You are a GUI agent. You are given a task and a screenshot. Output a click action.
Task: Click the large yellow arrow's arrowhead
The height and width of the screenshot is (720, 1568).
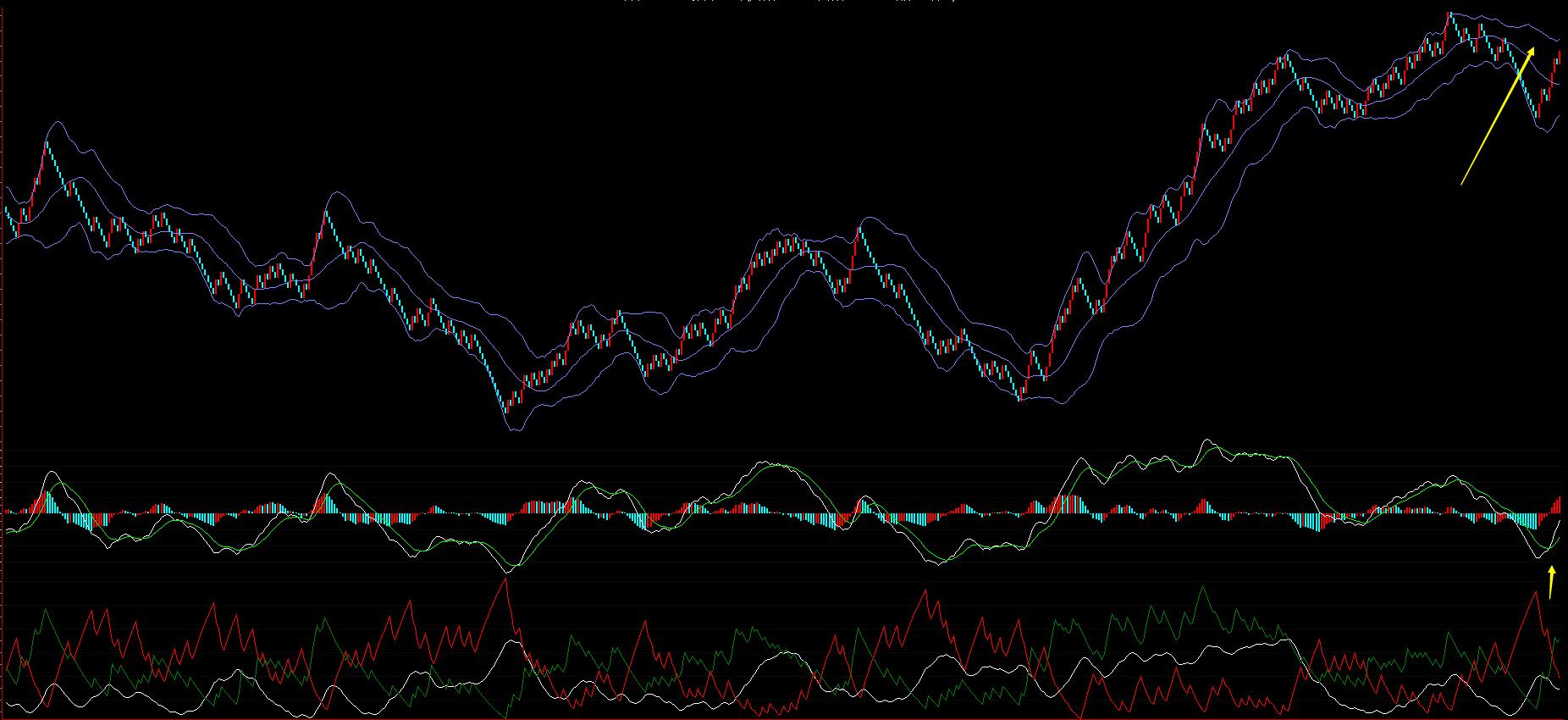1532,52
